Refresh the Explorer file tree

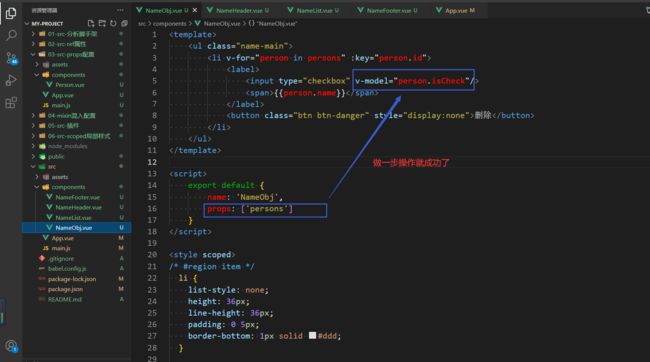pyautogui.click(x=113, y=24)
